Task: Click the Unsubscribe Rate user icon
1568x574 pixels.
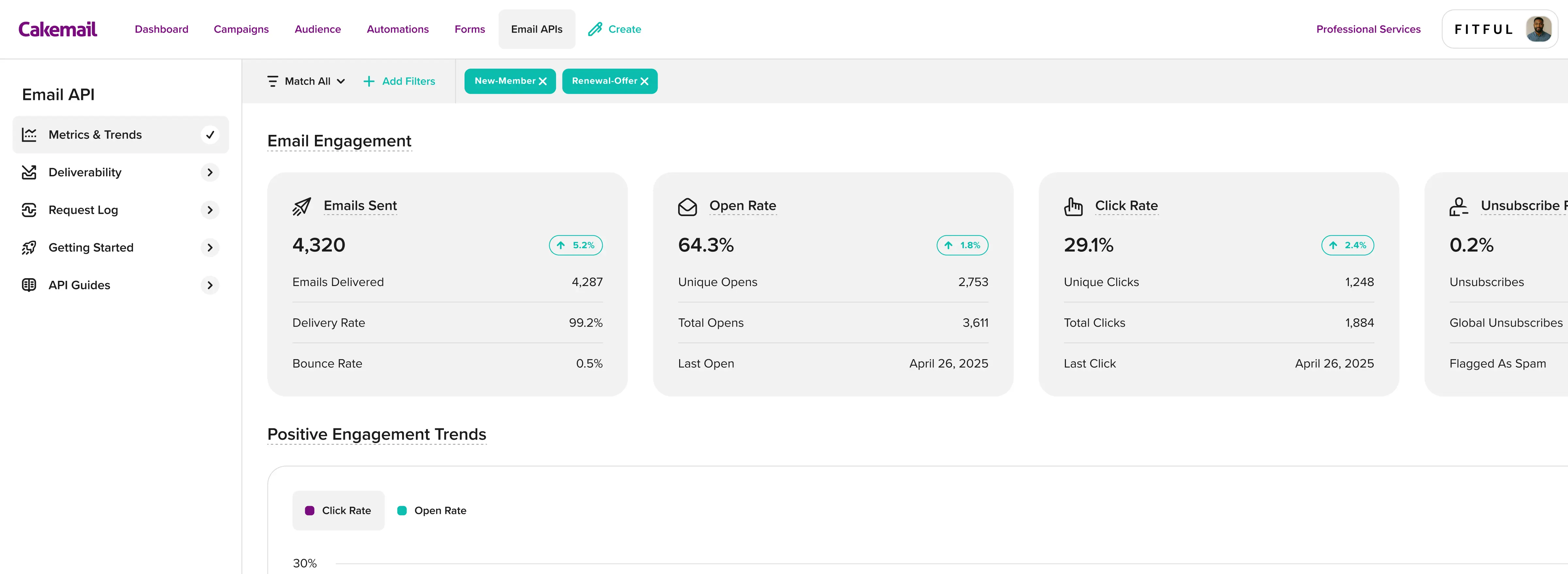Action: coord(1459,207)
